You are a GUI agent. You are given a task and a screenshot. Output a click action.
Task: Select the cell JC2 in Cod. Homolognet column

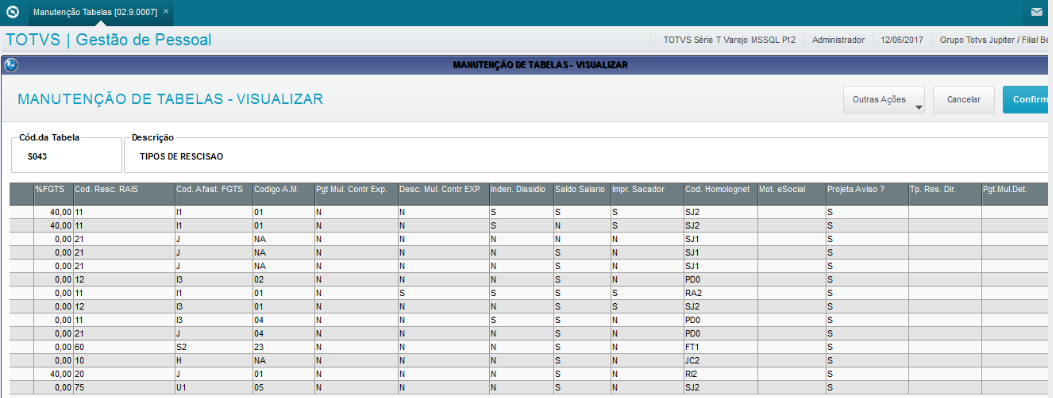click(x=721, y=360)
